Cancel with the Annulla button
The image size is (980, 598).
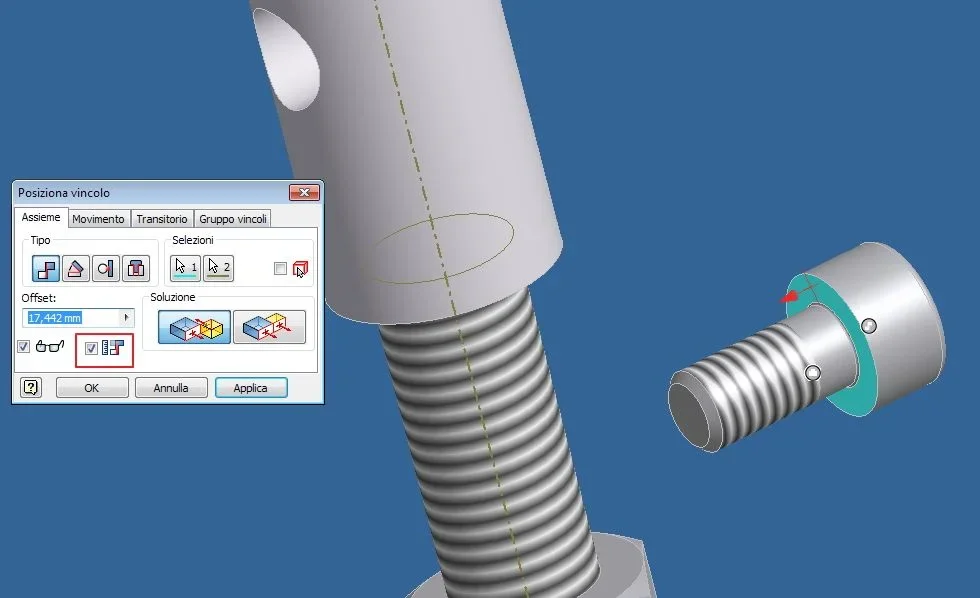click(x=171, y=387)
